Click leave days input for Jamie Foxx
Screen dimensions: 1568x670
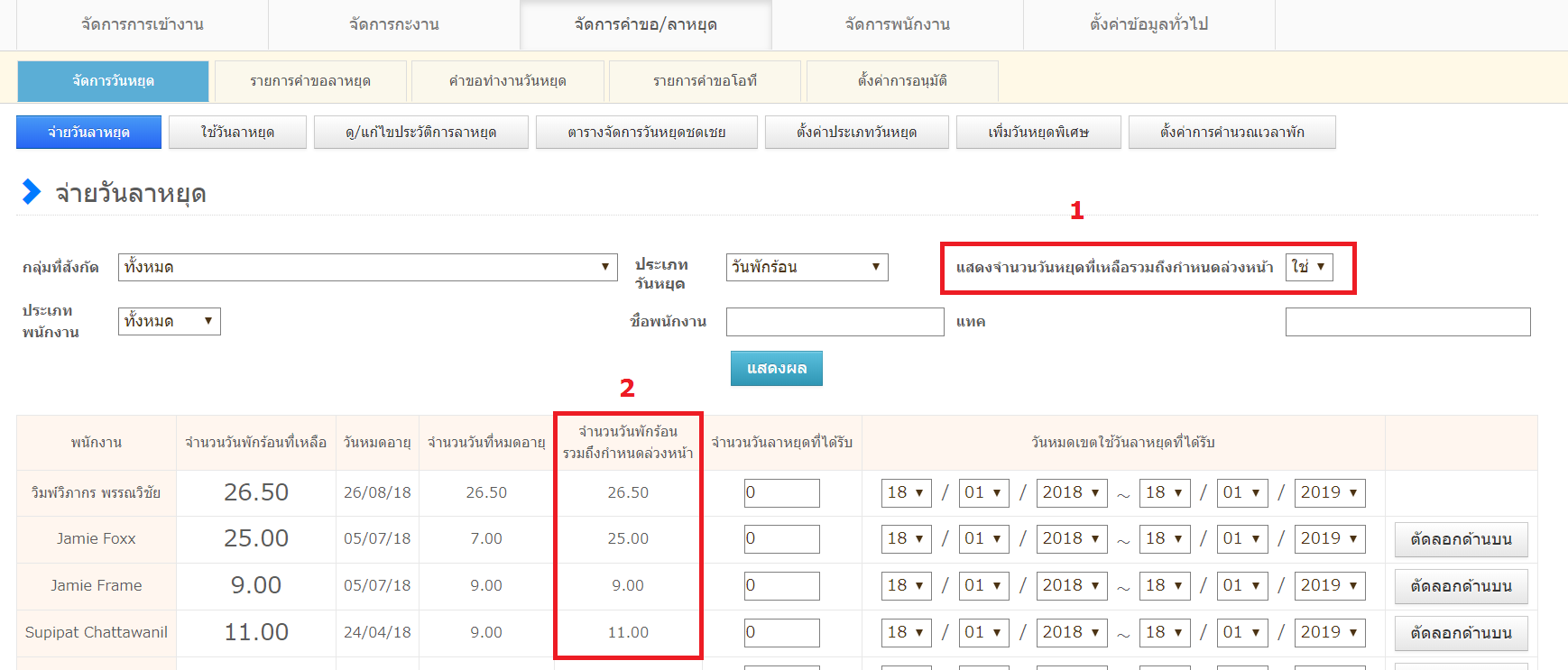click(781, 539)
